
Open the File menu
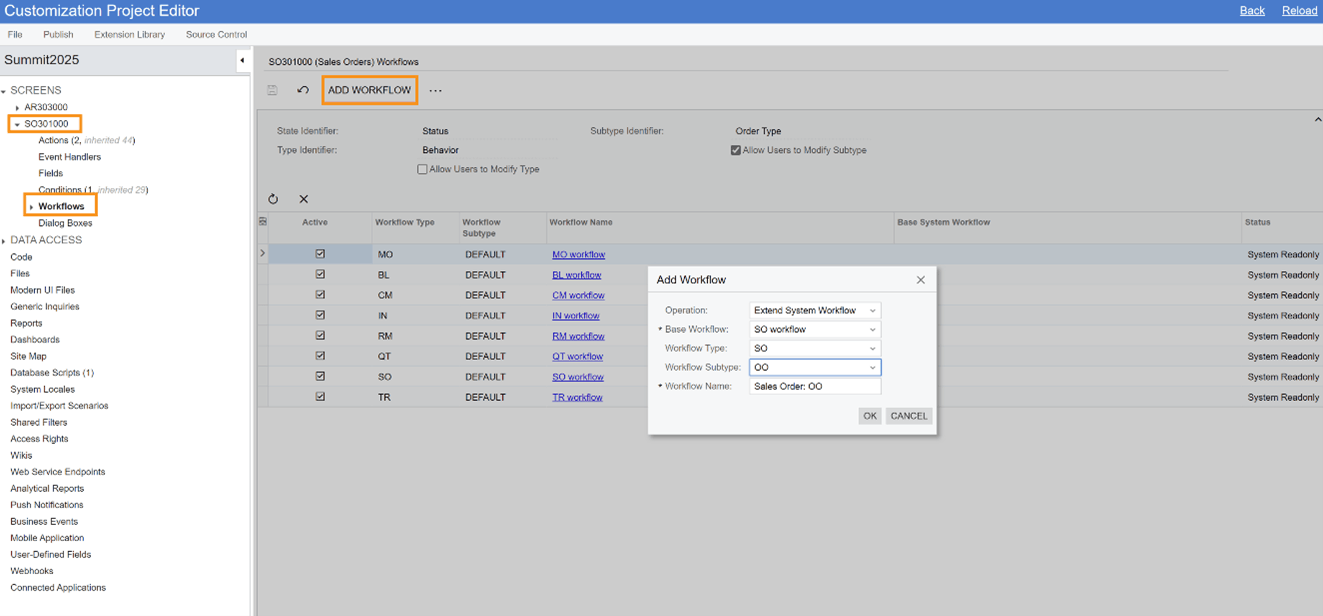pos(15,35)
